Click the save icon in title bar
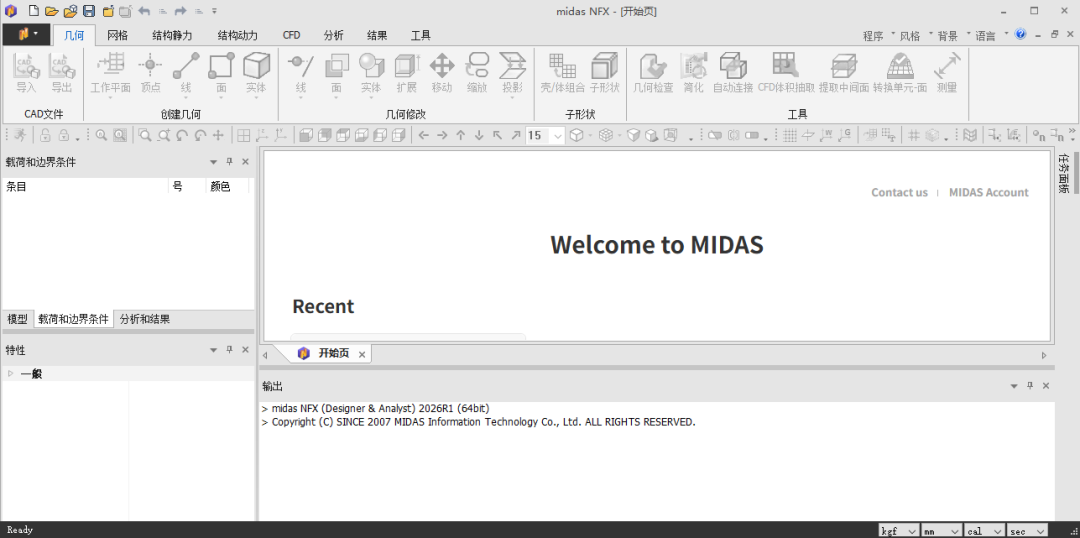Viewport: 1080px width, 538px height. click(x=89, y=11)
